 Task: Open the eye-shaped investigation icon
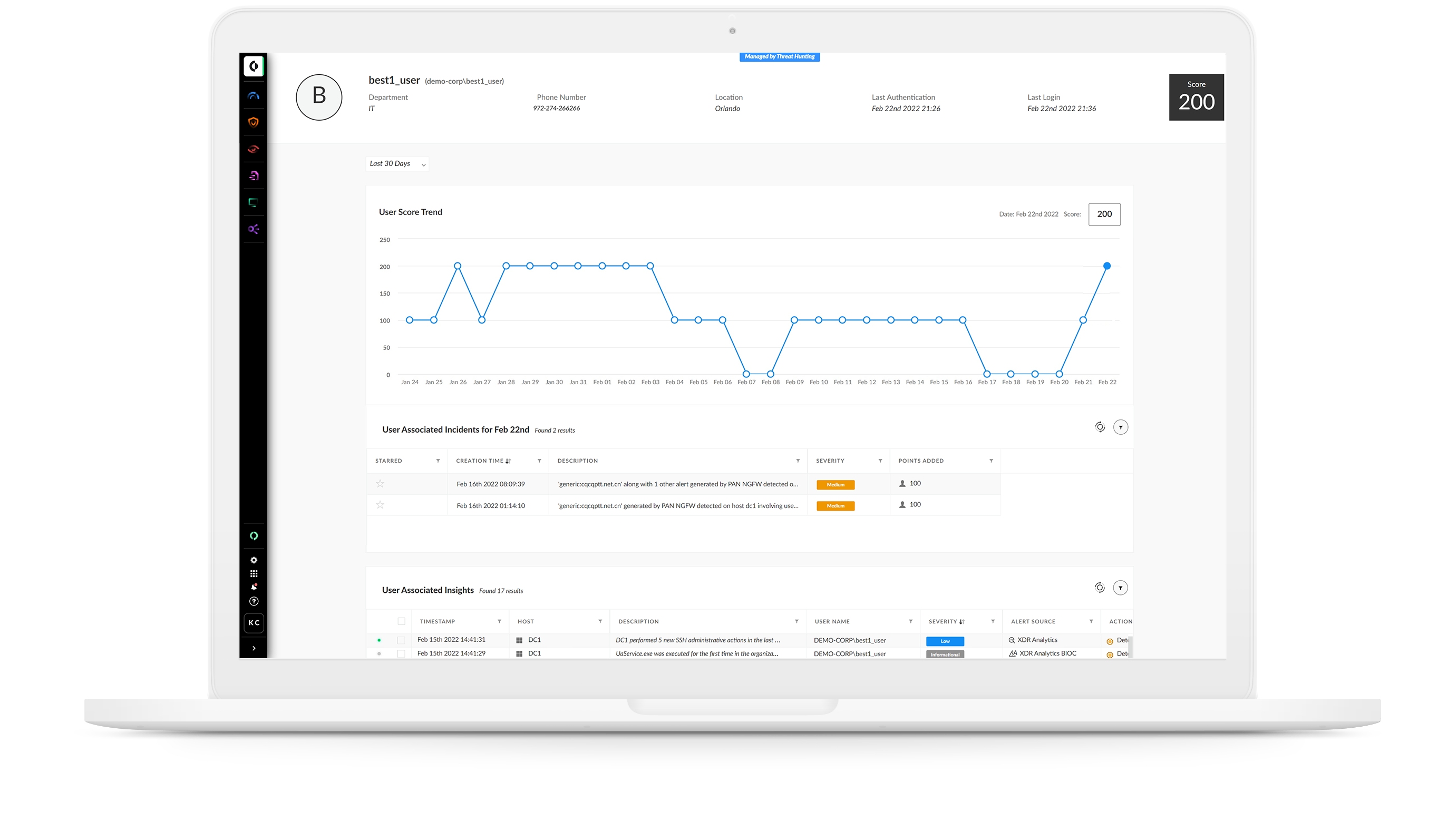254,150
